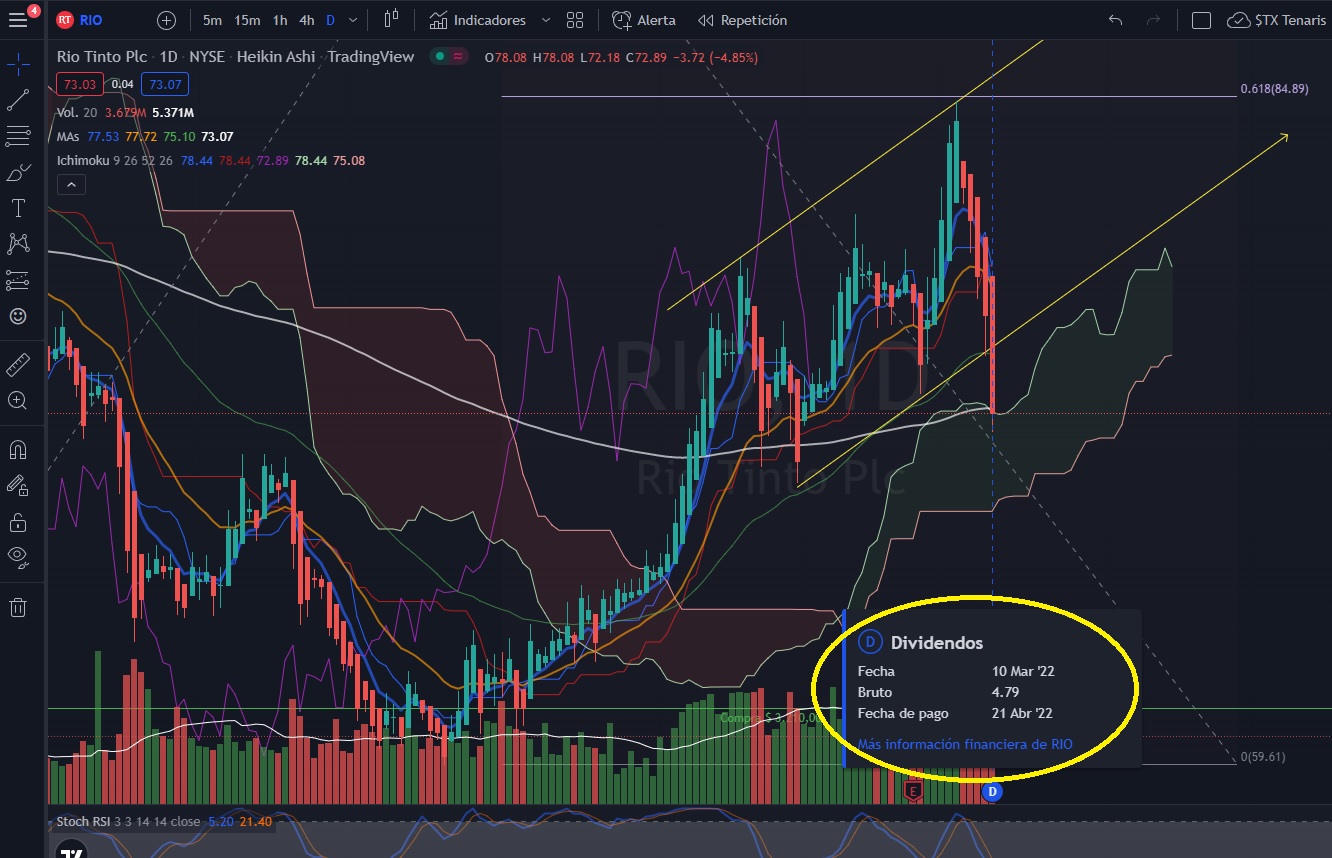Screen dimensions: 1332x858
Task: Click the market status indicator pill
Action: (449, 57)
